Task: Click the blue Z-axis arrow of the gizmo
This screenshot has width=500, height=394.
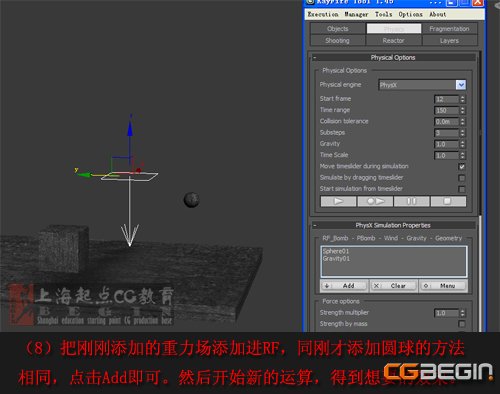Action: click(x=130, y=128)
